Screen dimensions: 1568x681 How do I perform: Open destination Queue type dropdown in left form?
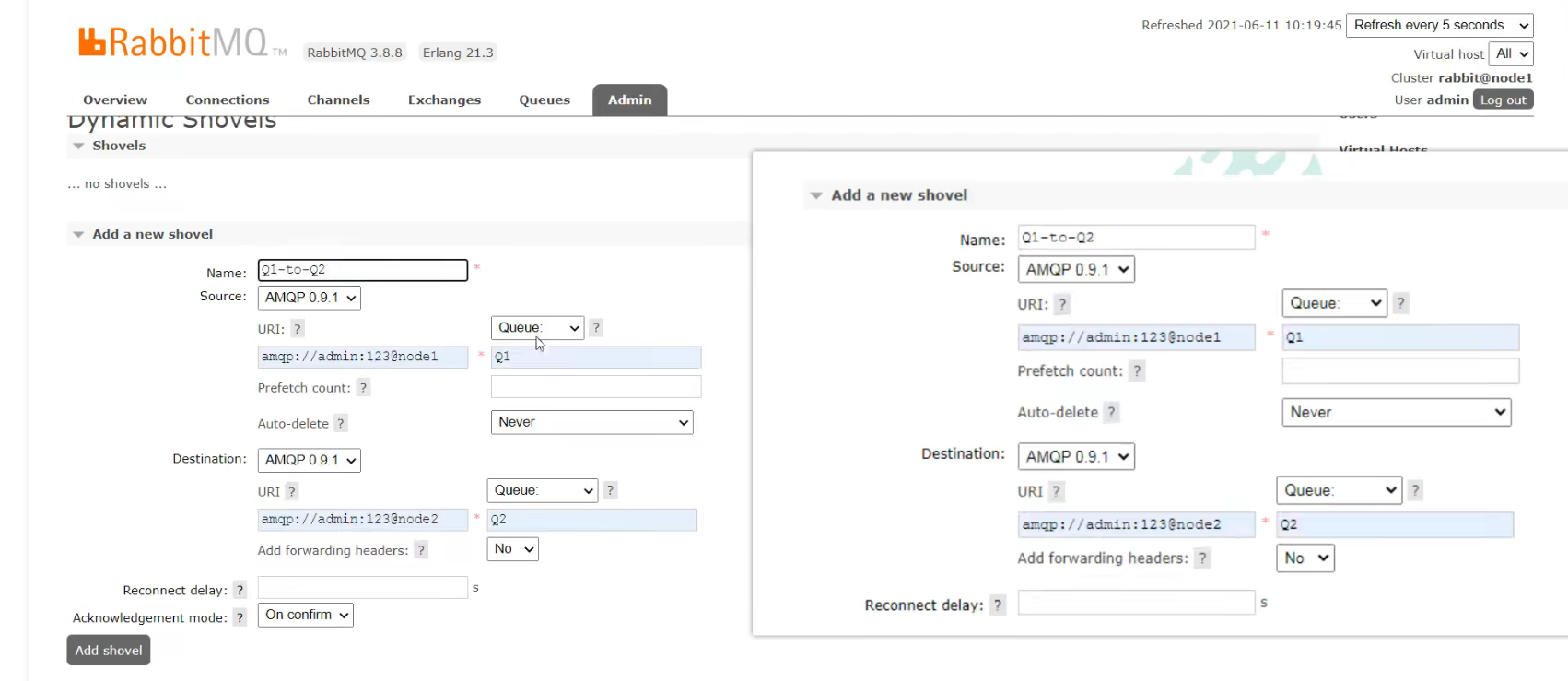pos(543,490)
